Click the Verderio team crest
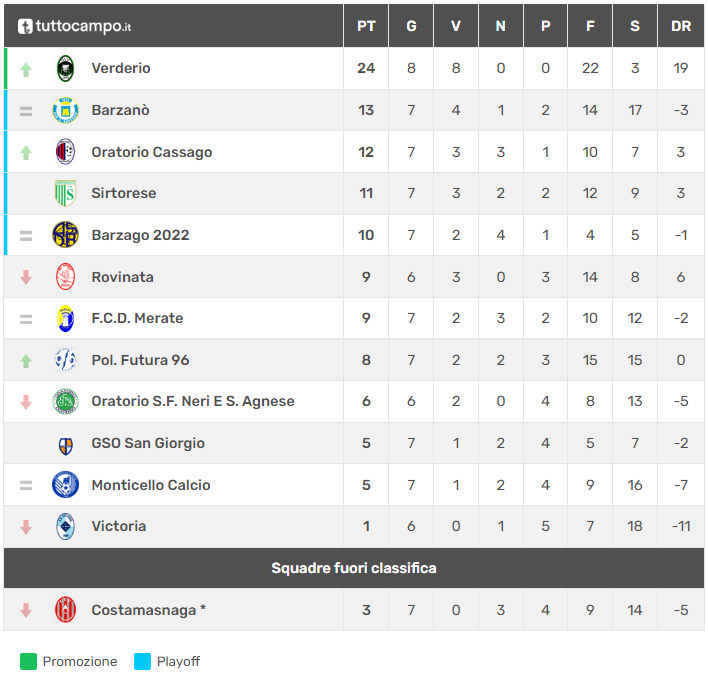The height and width of the screenshot is (673, 708). [65, 68]
